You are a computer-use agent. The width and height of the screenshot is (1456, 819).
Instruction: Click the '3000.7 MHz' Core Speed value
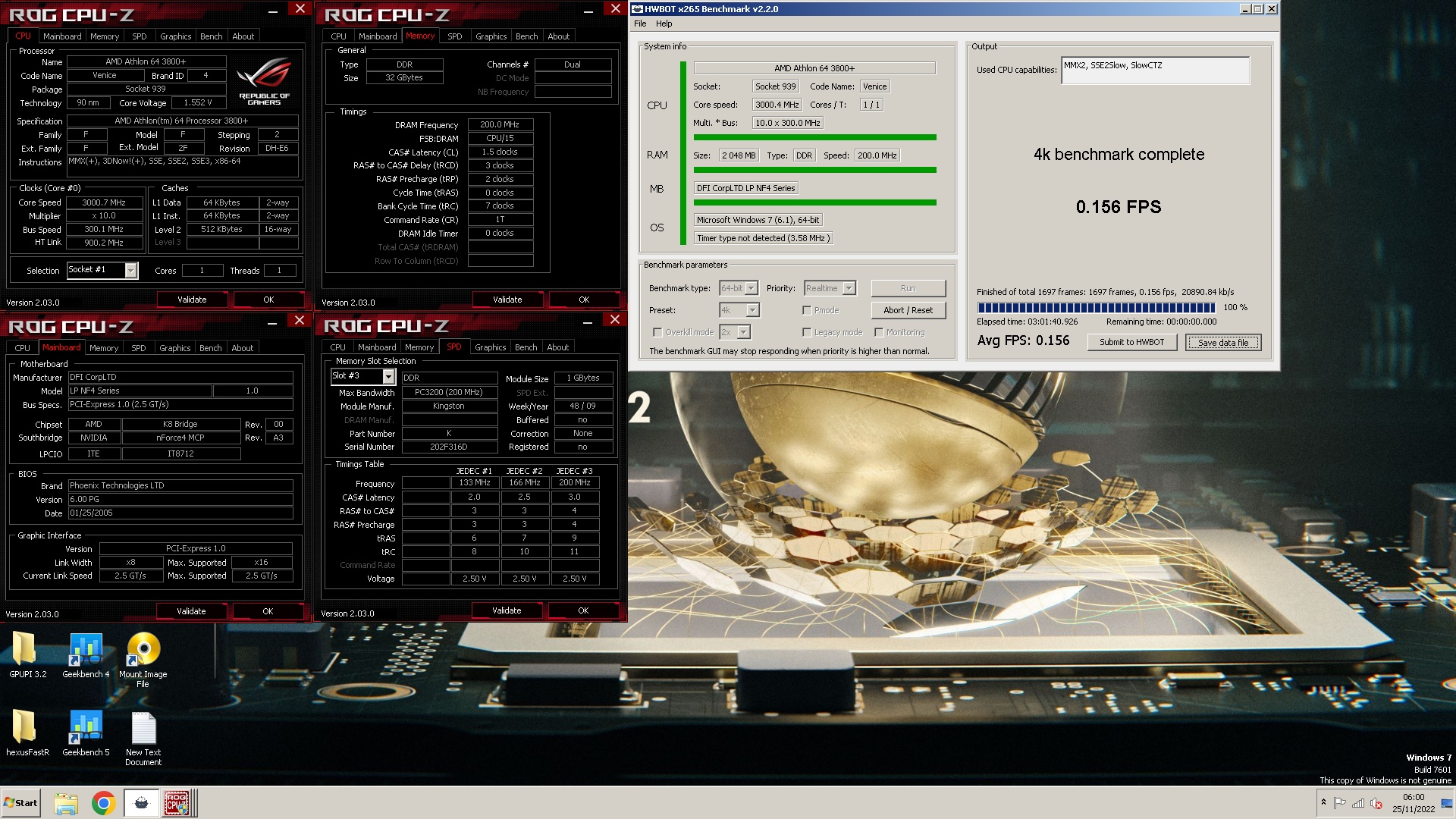click(x=104, y=203)
